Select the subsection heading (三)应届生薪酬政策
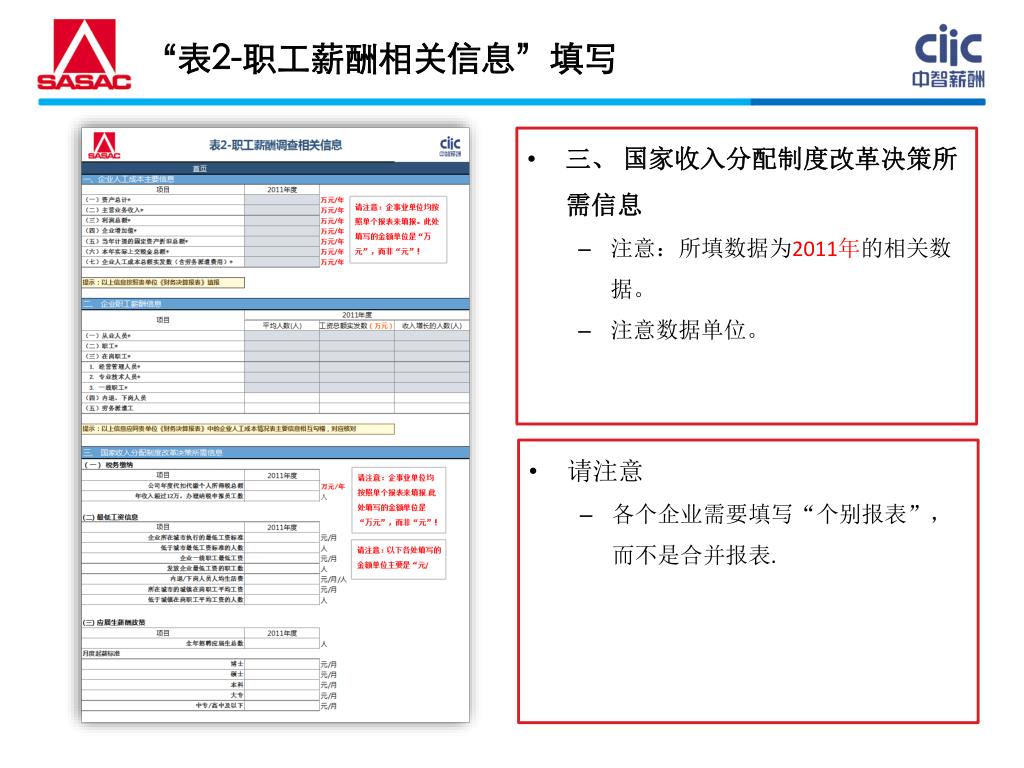 [x=114, y=622]
